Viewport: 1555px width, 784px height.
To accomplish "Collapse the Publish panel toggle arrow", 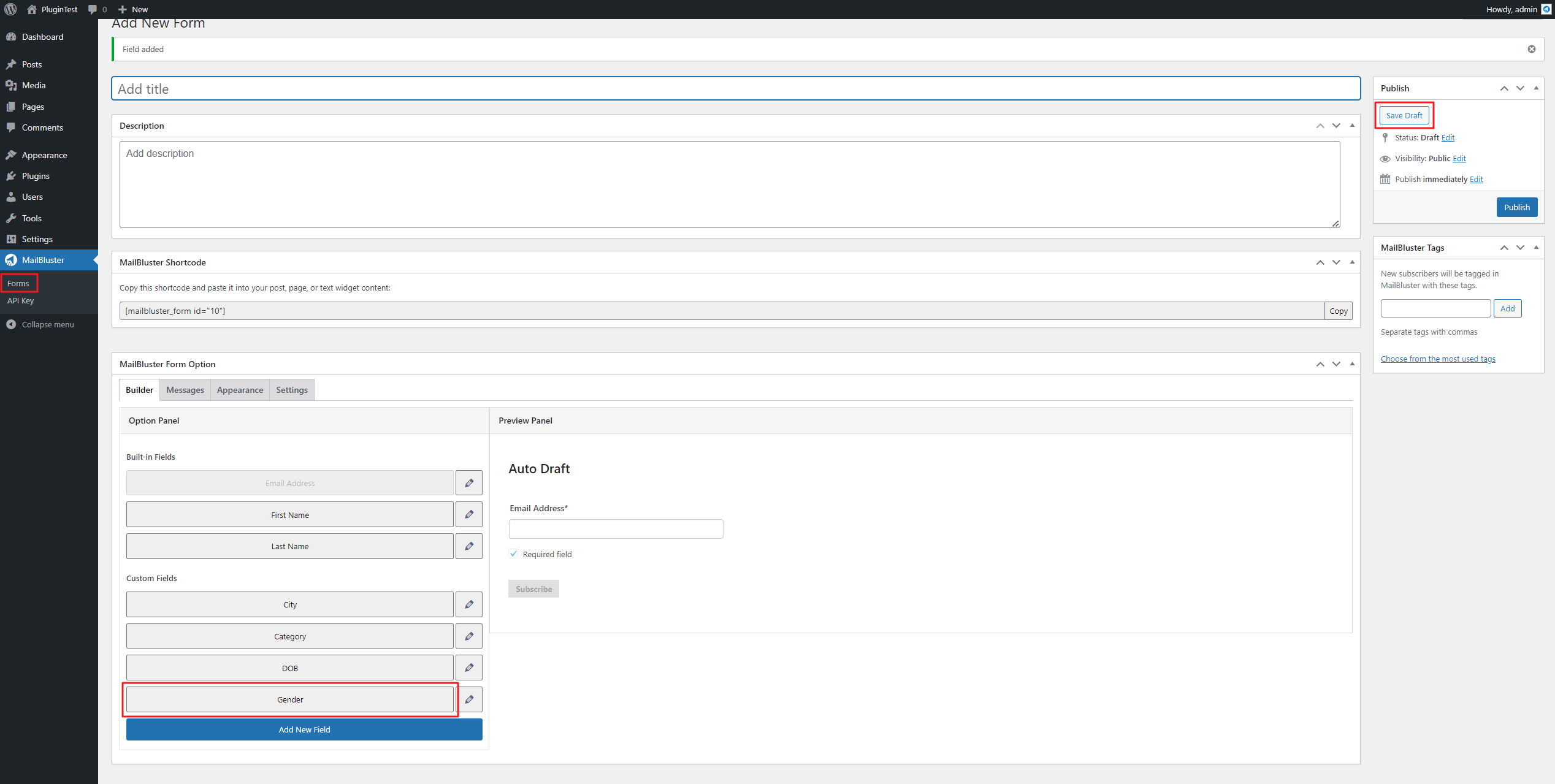I will [x=1536, y=88].
